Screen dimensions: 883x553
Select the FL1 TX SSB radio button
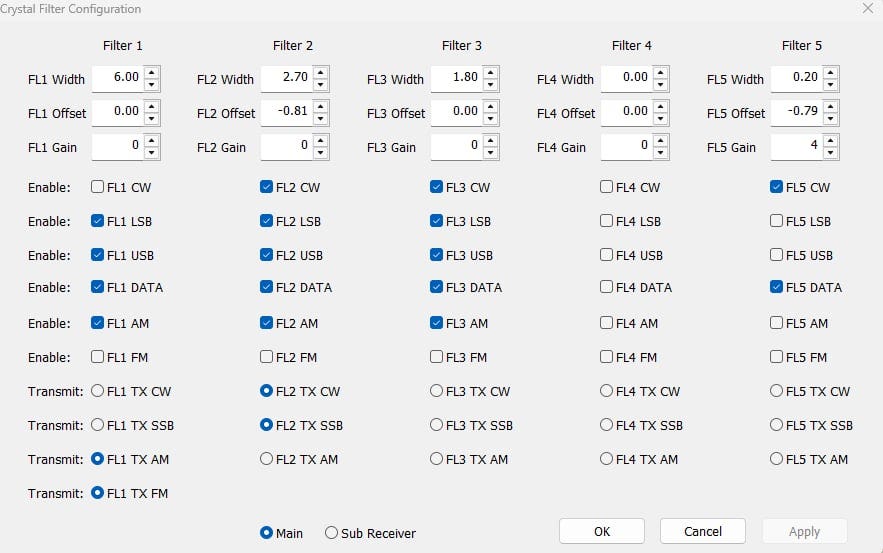[x=97, y=425]
